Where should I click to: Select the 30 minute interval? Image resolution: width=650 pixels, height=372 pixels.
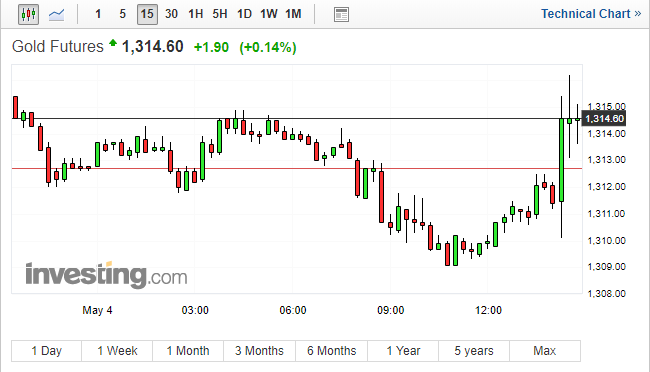171,14
